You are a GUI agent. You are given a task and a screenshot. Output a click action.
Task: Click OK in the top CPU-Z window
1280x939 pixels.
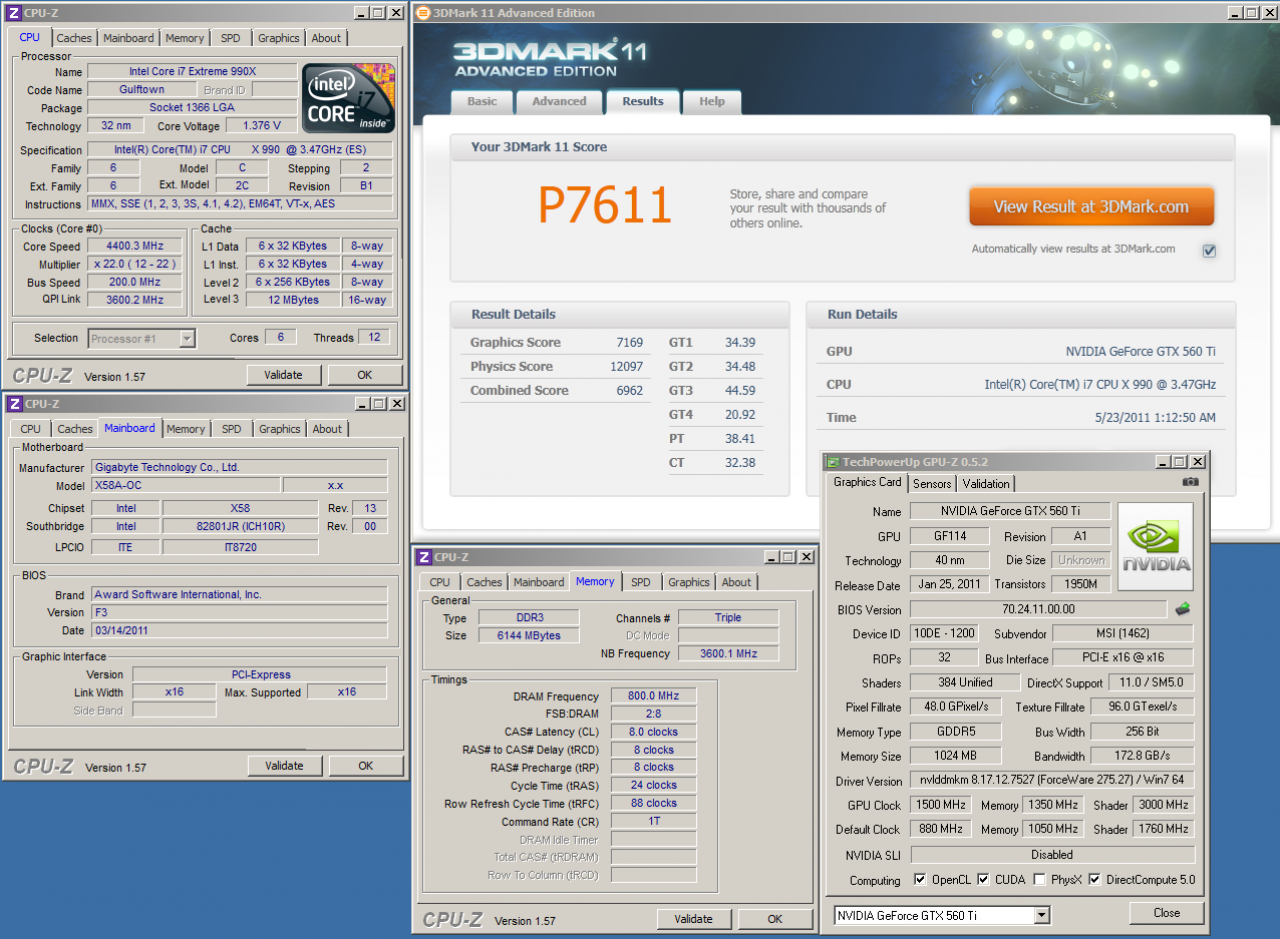[365, 375]
